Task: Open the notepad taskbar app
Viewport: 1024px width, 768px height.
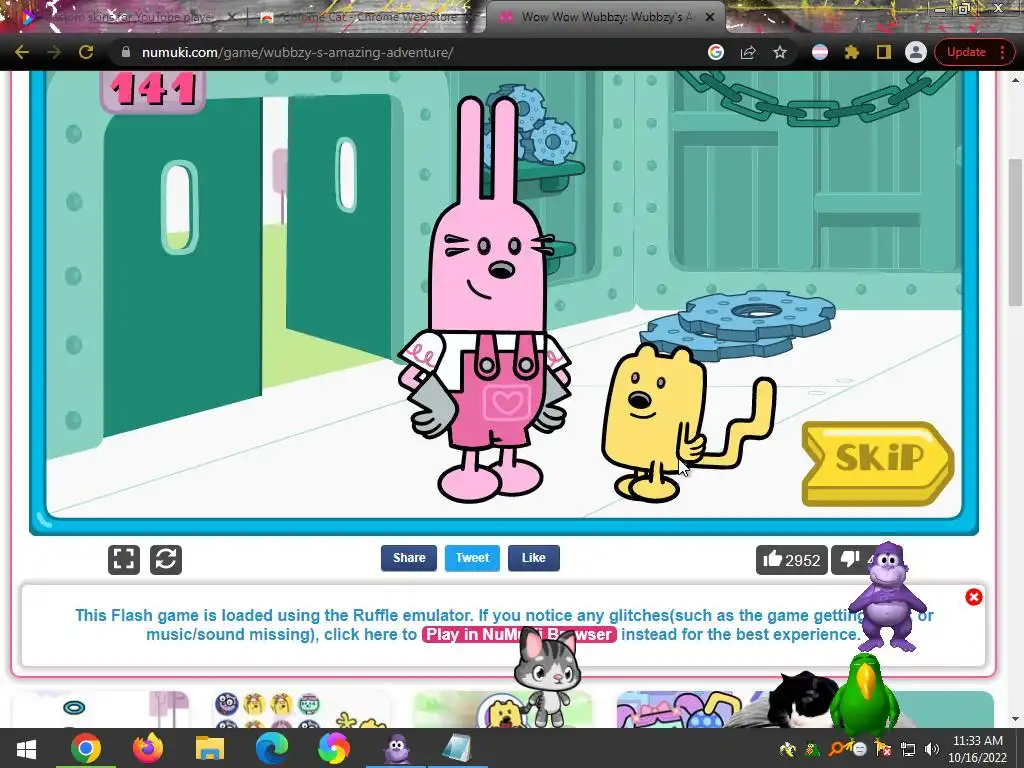Action: tap(457, 748)
